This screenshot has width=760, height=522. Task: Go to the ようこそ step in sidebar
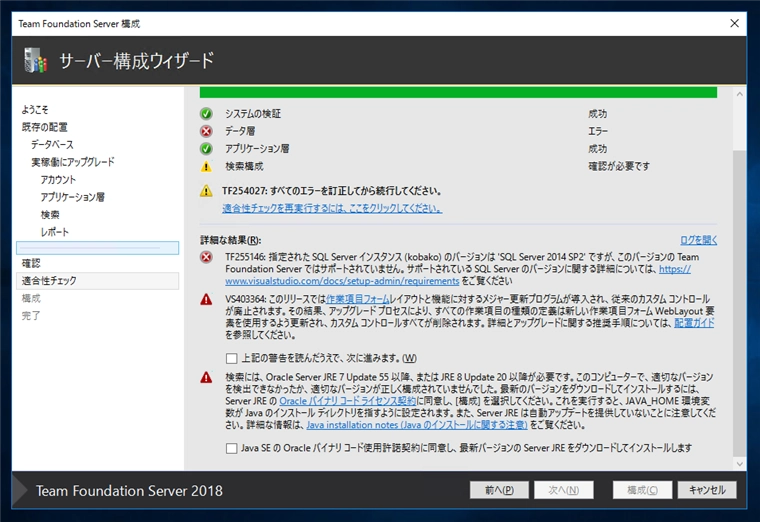pos(35,110)
